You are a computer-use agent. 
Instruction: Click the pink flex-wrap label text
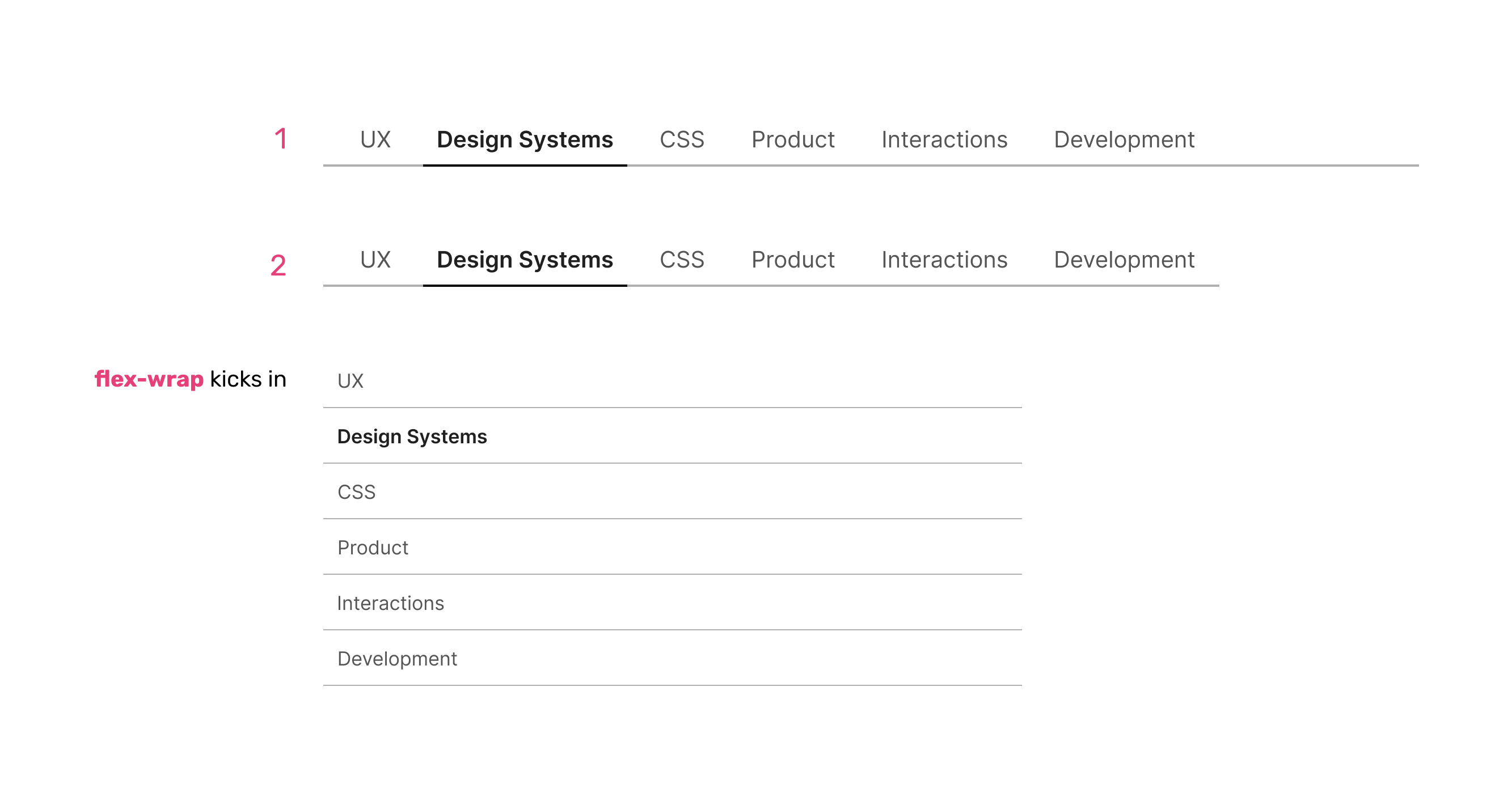(149, 379)
